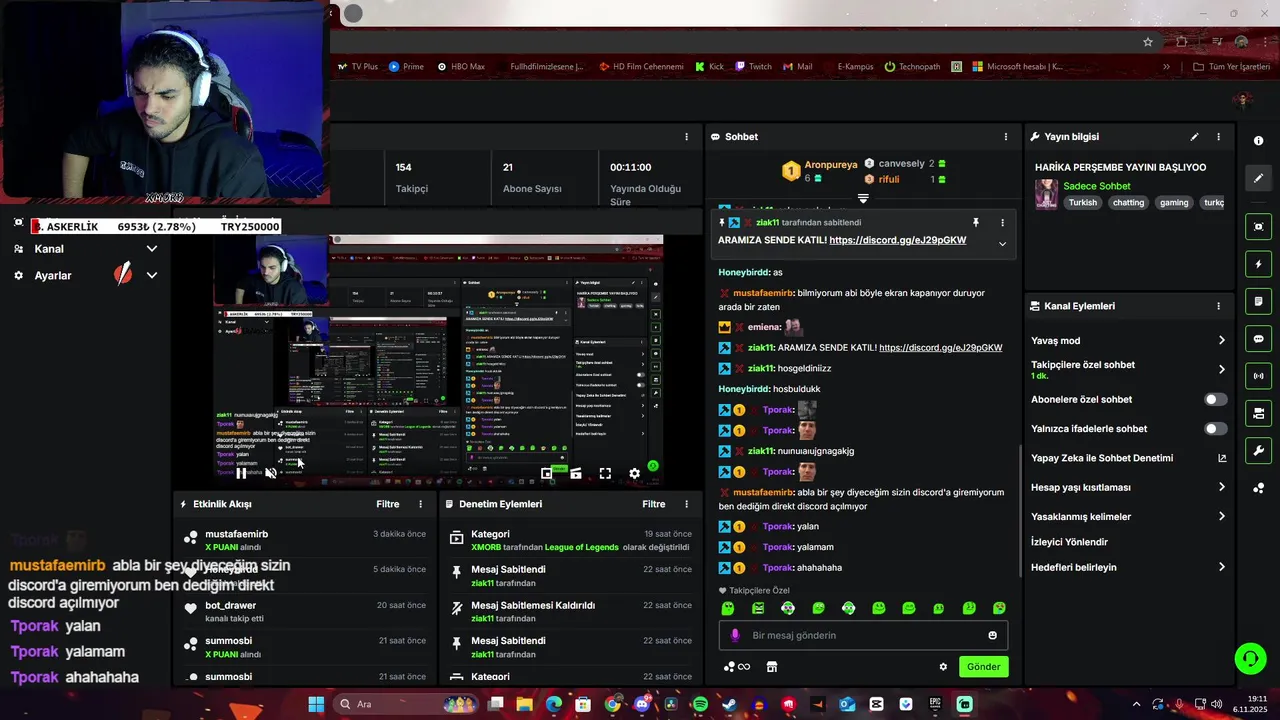Click the Ara taskbar search box
The image size is (1280, 720).
click(404, 704)
